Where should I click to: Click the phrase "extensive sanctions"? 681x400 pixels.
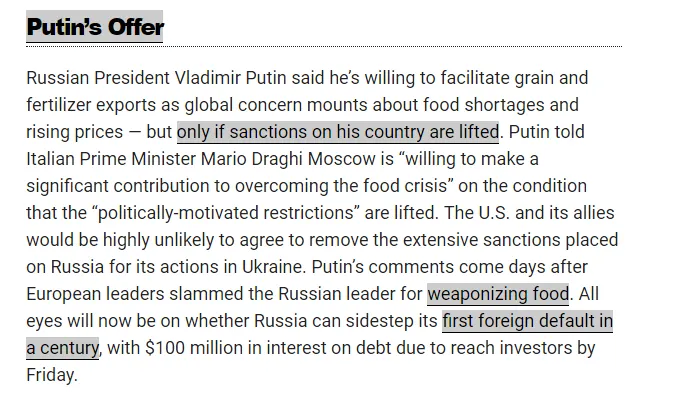[x=482, y=240]
